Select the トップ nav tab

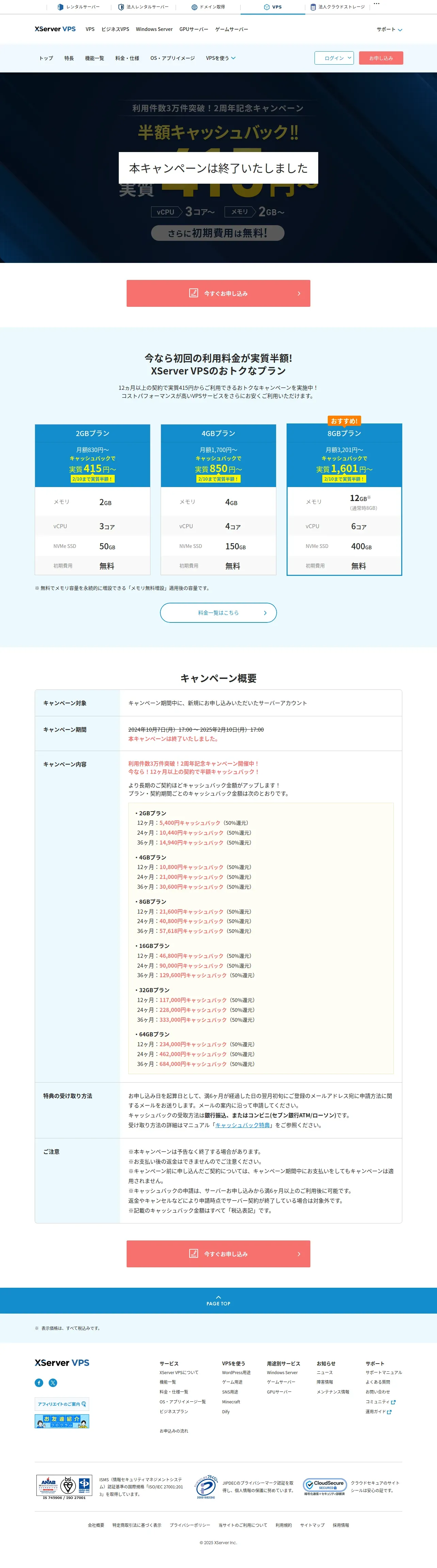46,59
